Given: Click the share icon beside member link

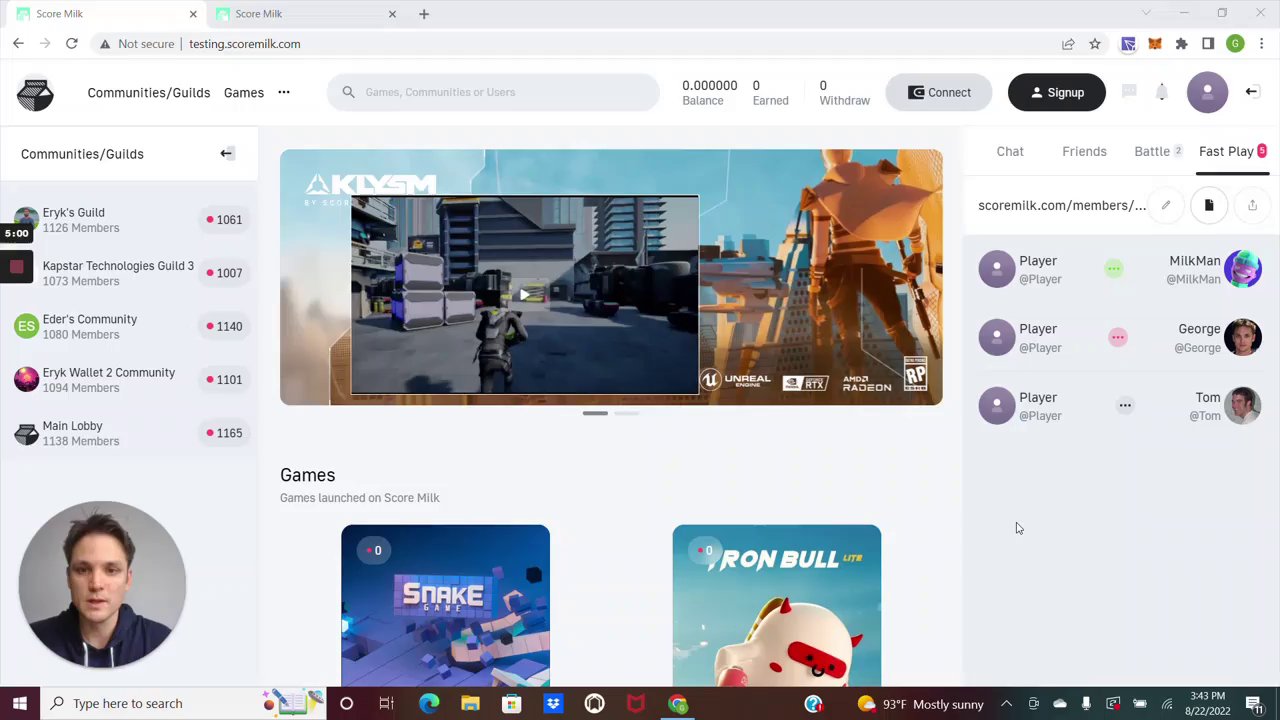Looking at the screenshot, I should point(1252,205).
